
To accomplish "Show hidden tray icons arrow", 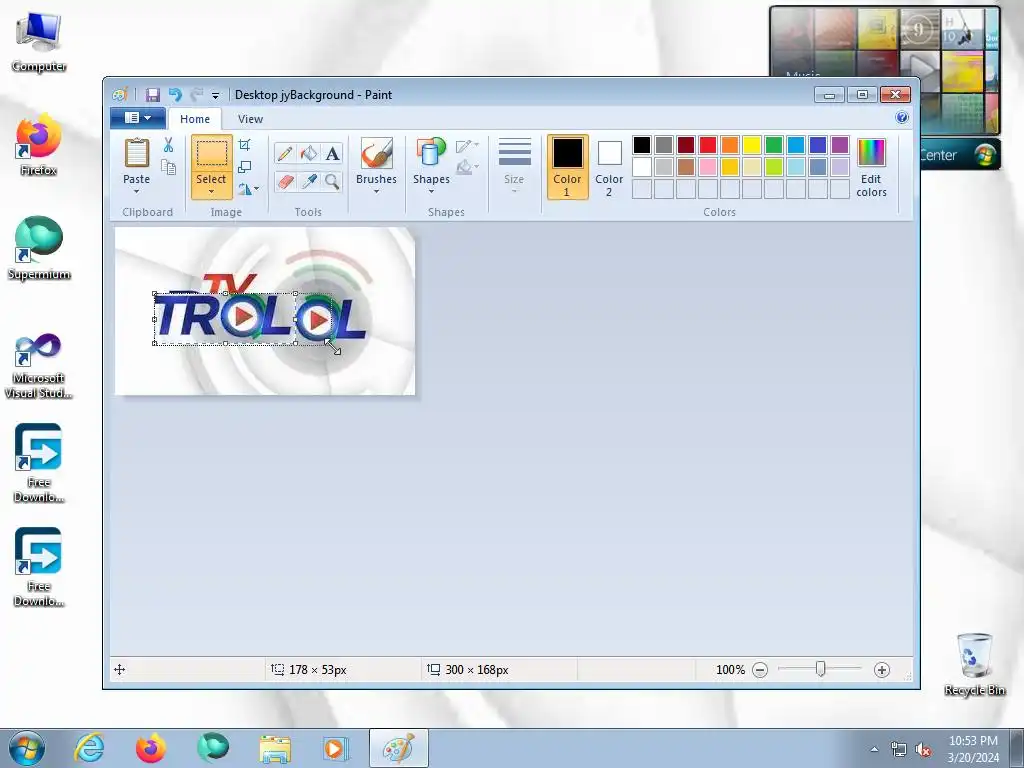I will [874, 750].
